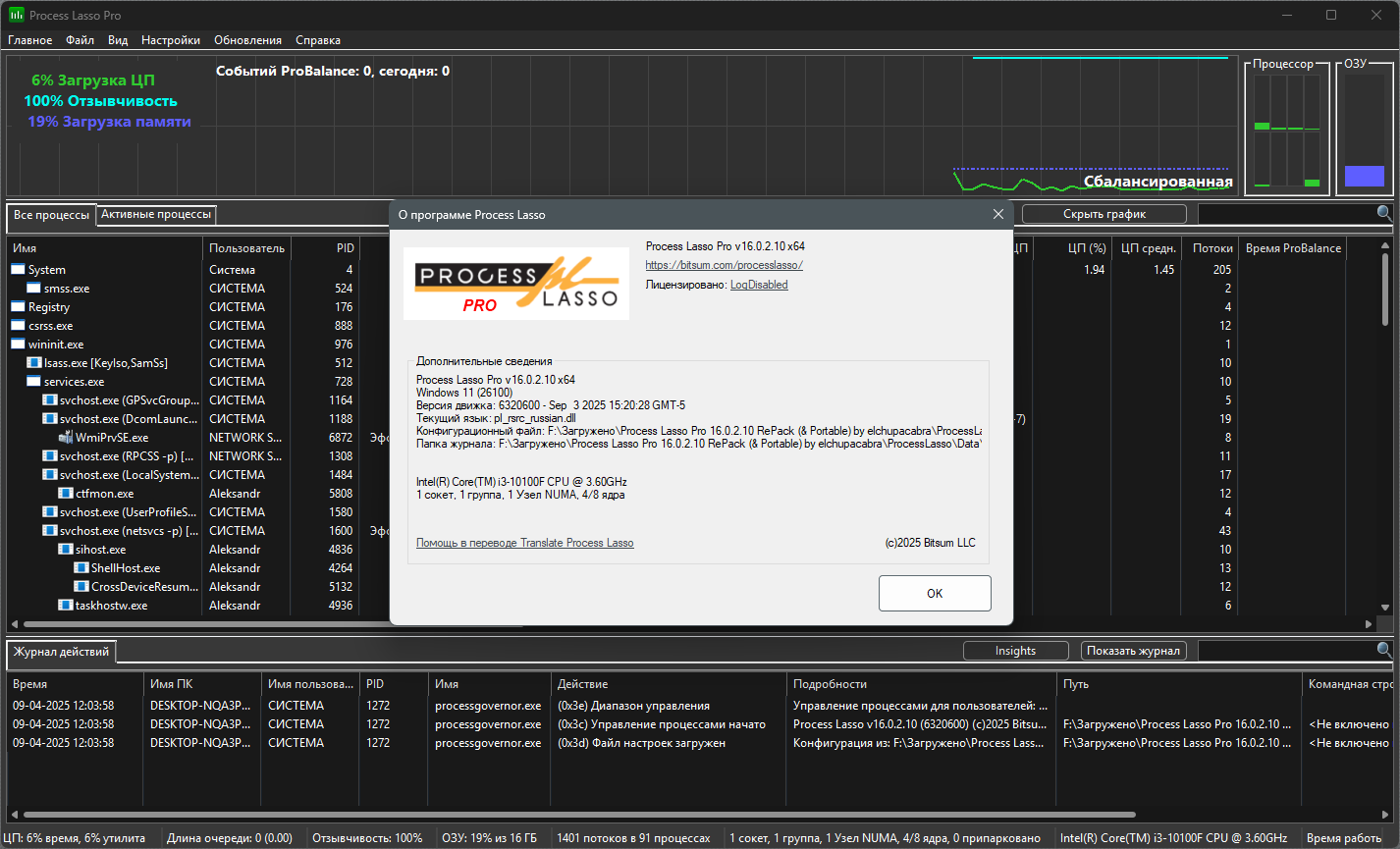Viewport: 1400px width, 849px height.
Task: Click 1401 потоков в 91 процессах status
Action: point(633,838)
